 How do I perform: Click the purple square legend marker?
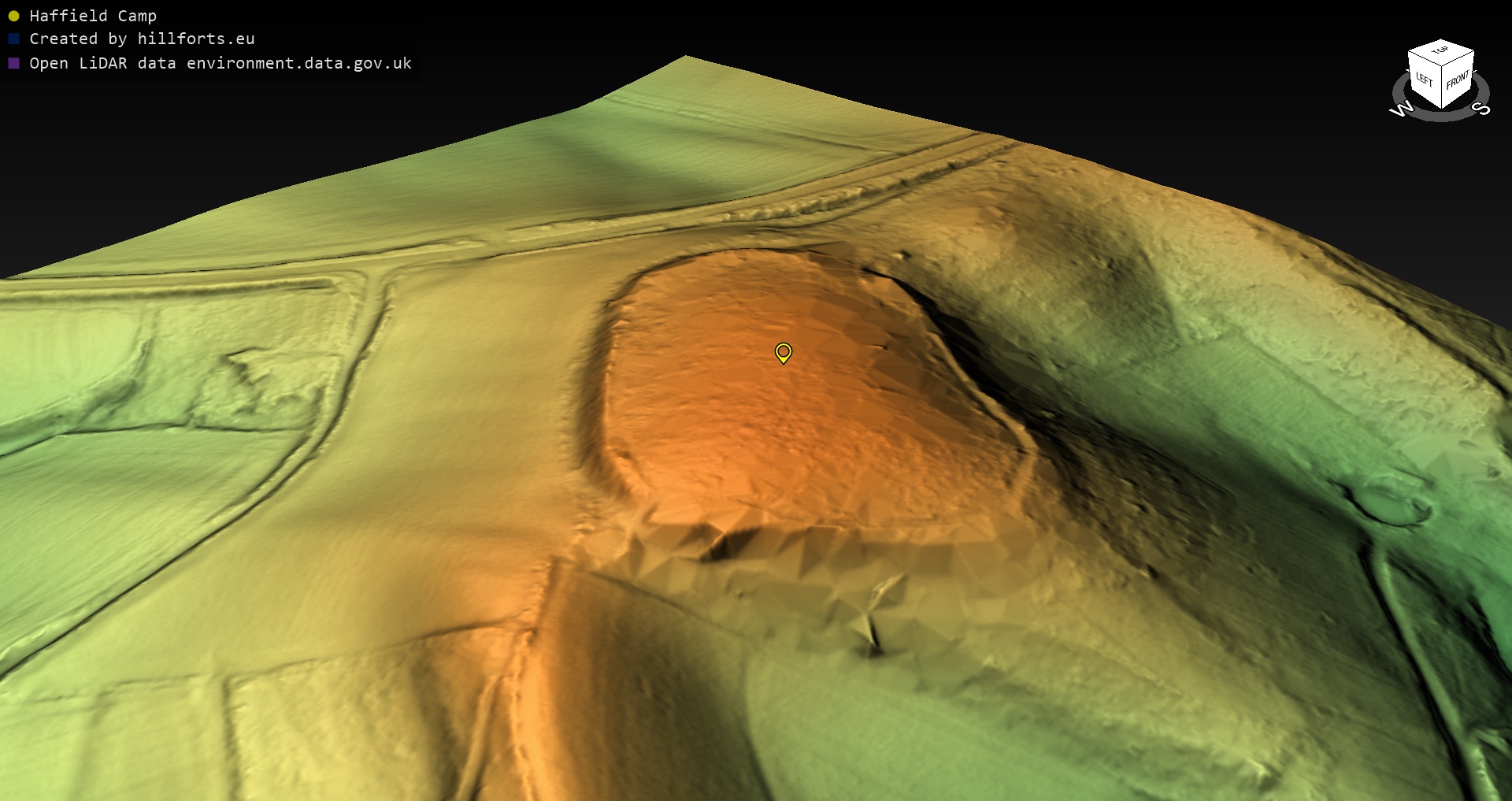point(13,63)
